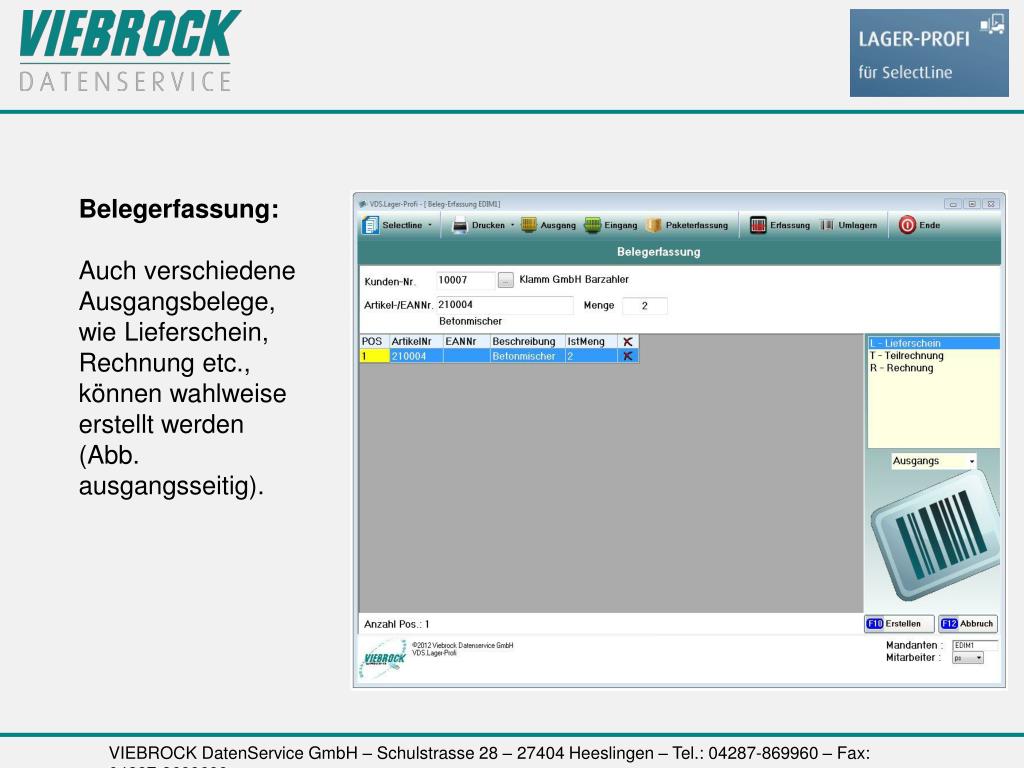Select table cell 210004
The image size is (1024, 768).
(x=416, y=356)
